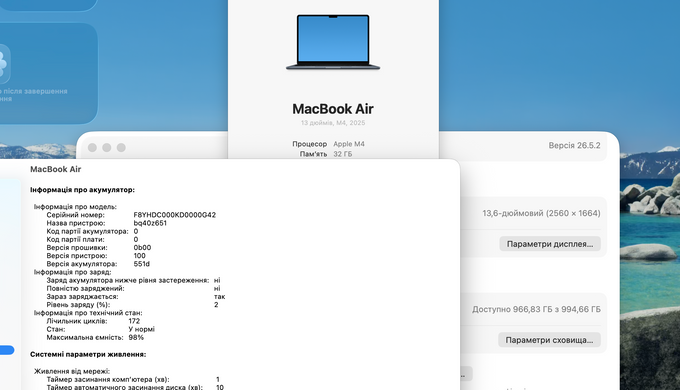Select battery version value 551d
Viewport: 680px width, 390px height.
pos(142,264)
